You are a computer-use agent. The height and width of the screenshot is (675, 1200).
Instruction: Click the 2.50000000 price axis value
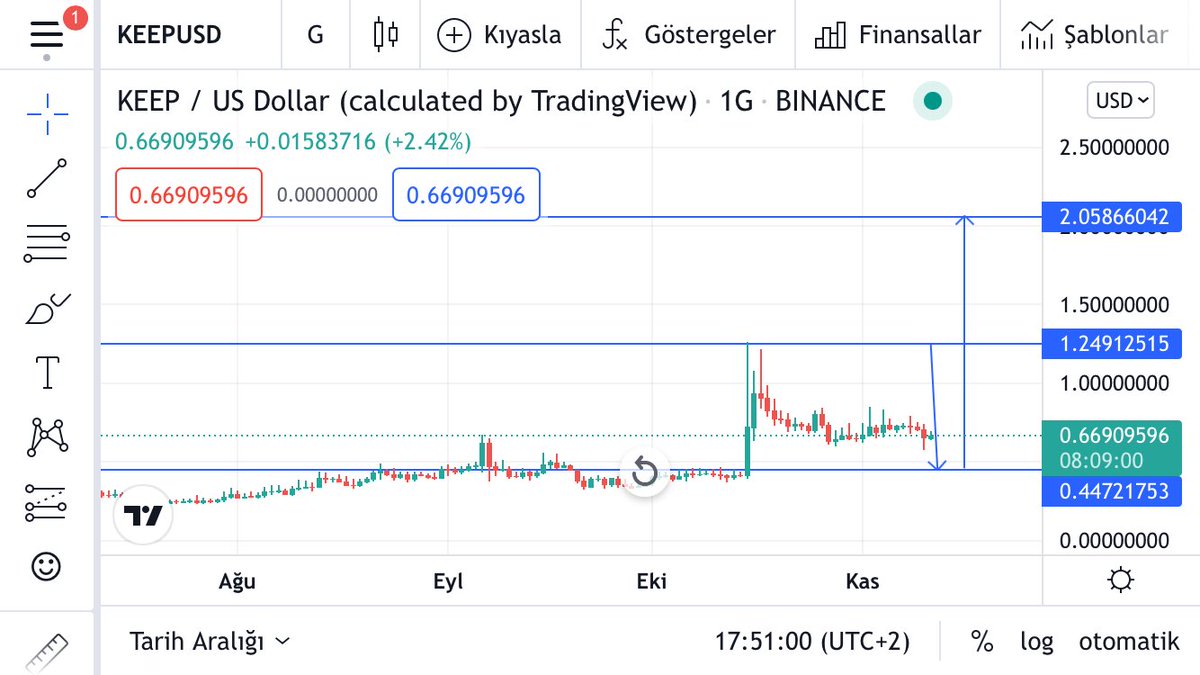click(x=1113, y=148)
